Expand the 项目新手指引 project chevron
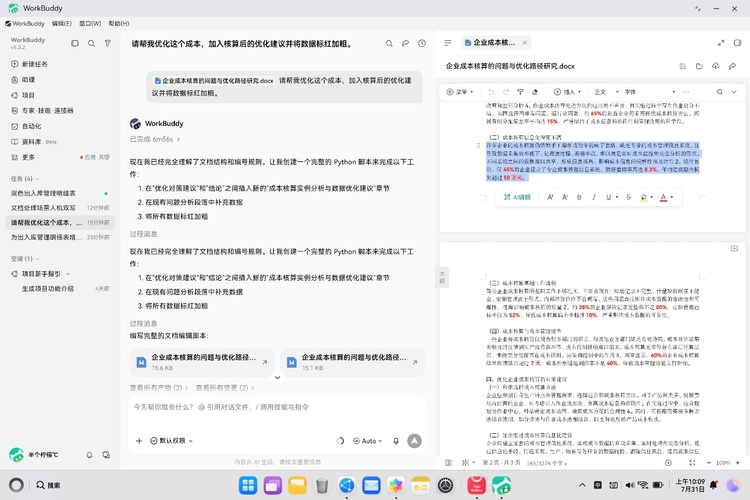Viewport: 750px width, 500px height. pyautogui.click(x=68, y=274)
